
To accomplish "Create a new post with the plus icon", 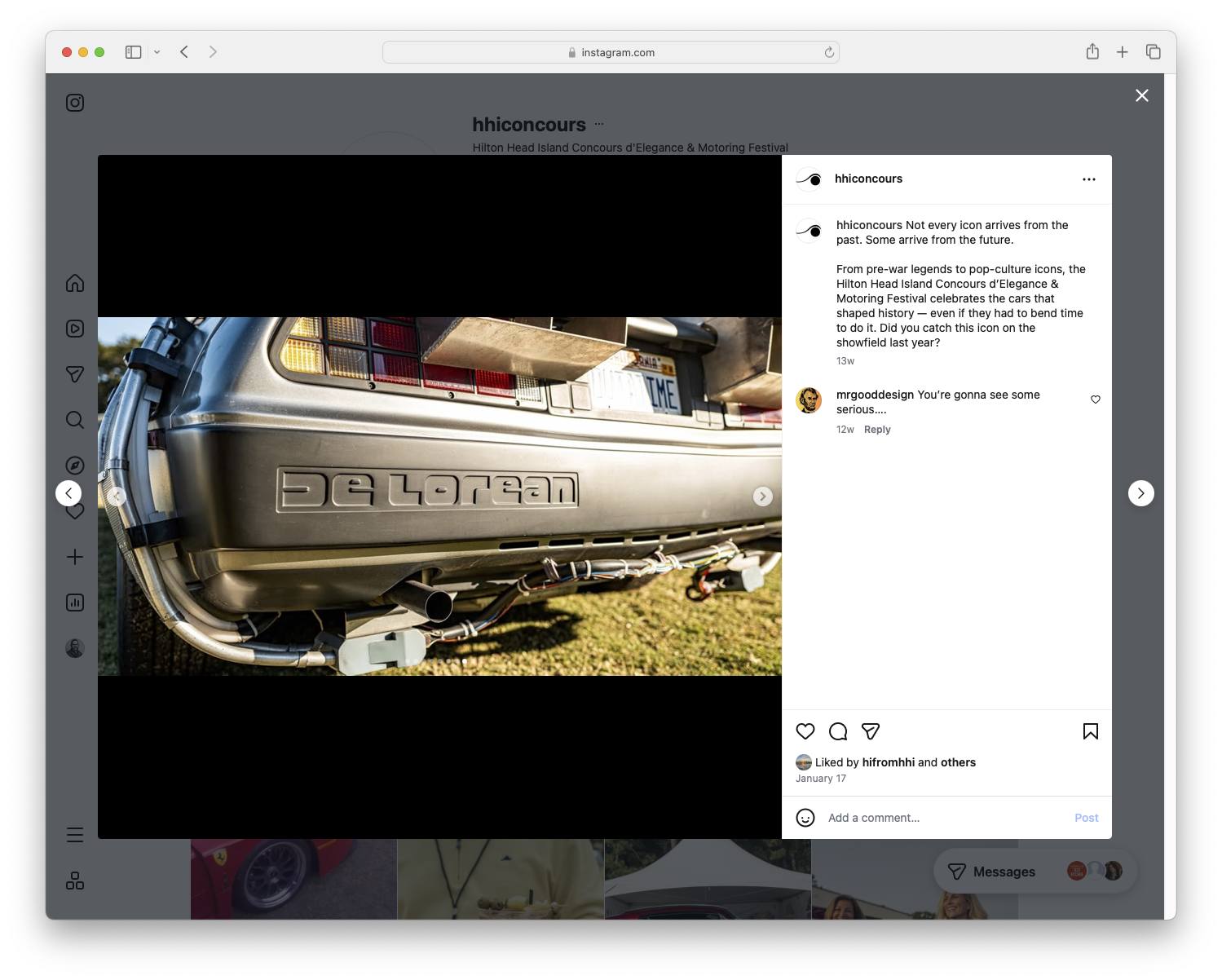I will click(74, 557).
